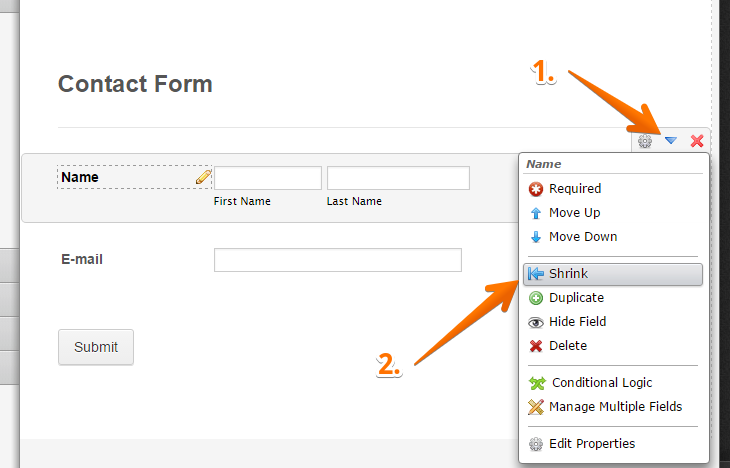Image resolution: width=730 pixels, height=468 pixels.
Task: Click the First Name input box
Action: coord(267,178)
